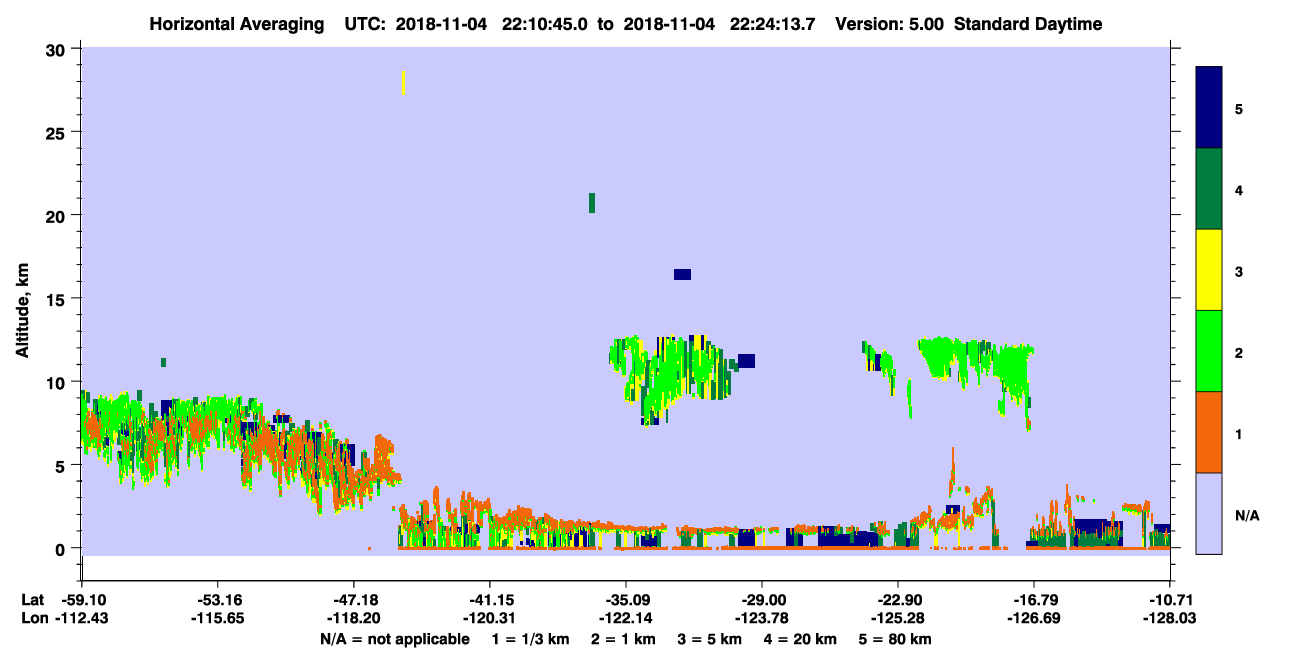Click longitude value -118.20
The image size is (1300, 667).
353,618
